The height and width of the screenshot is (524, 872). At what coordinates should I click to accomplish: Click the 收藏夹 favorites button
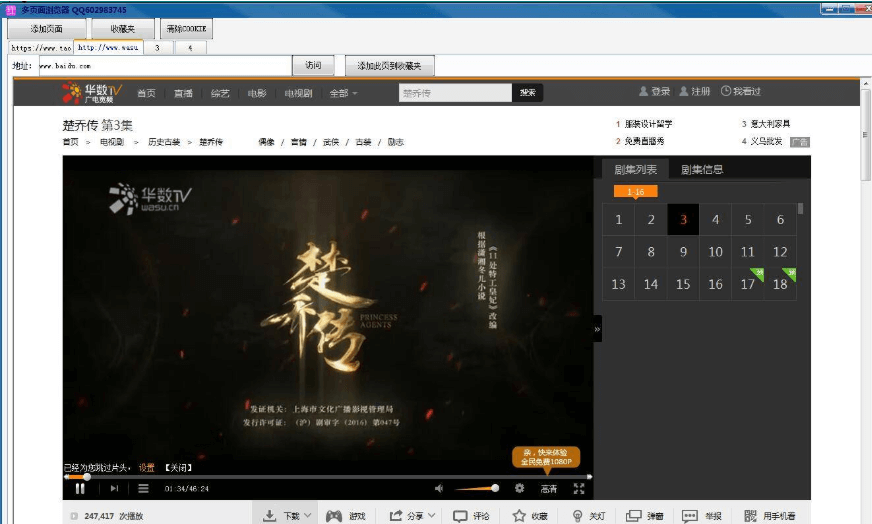(122, 28)
